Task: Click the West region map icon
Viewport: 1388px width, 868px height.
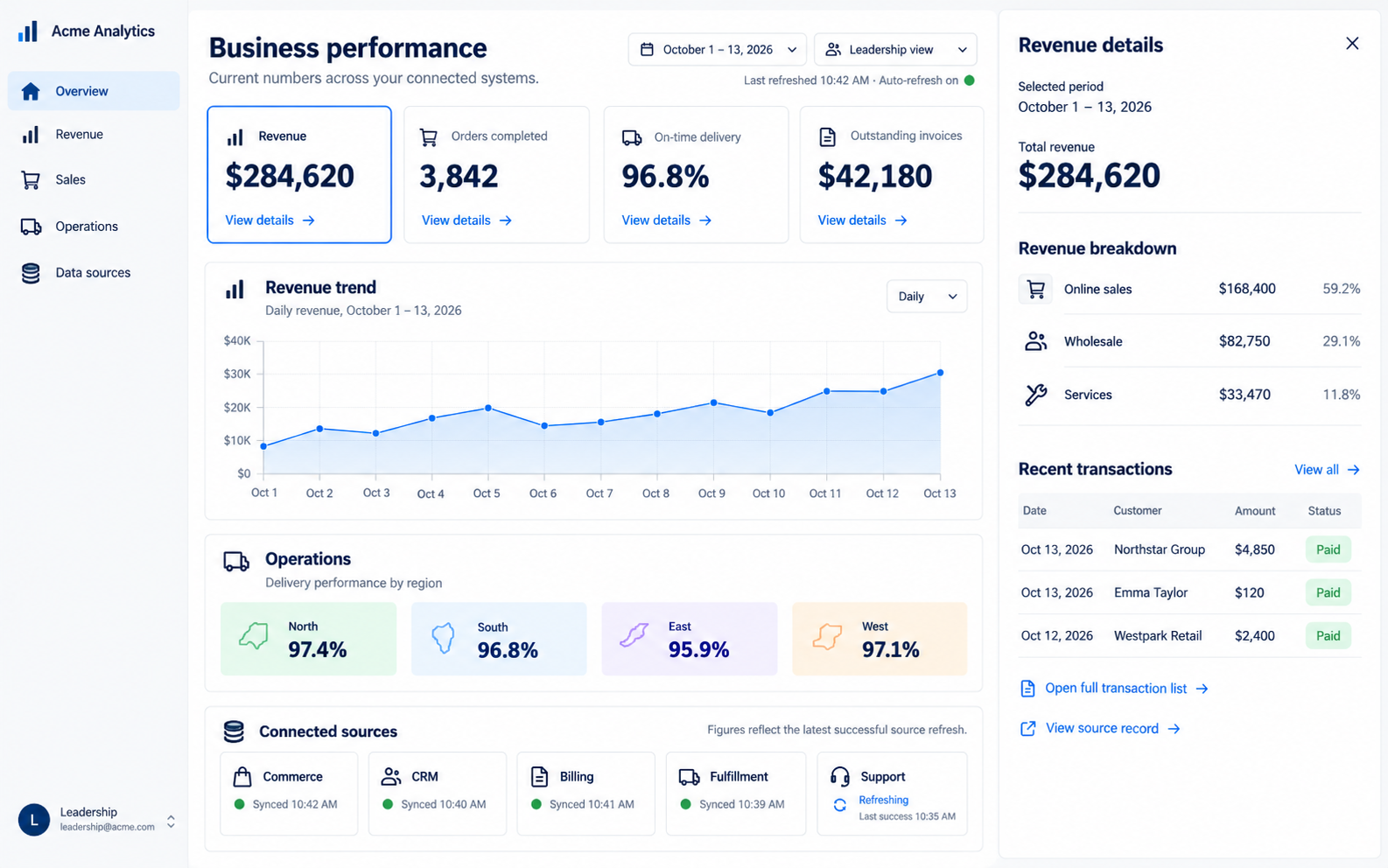Action: point(827,636)
